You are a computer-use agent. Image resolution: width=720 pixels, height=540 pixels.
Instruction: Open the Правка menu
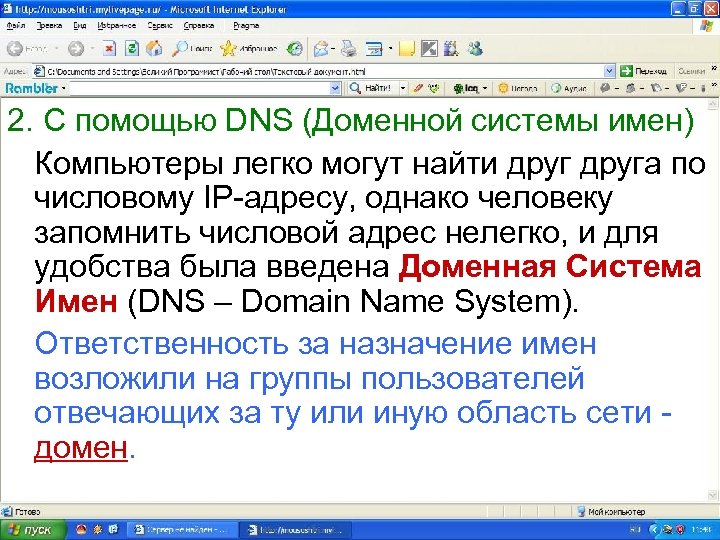pos(49,26)
